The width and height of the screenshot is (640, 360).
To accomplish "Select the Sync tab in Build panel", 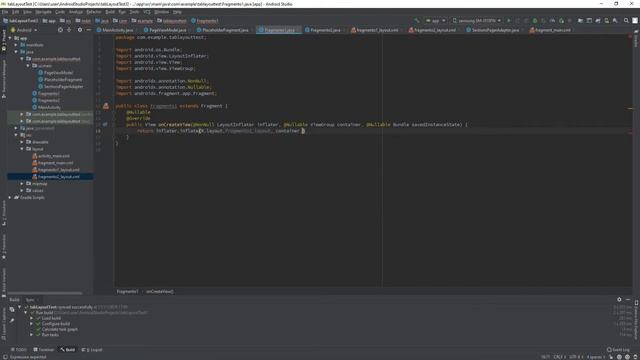I will tap(30, 300).
